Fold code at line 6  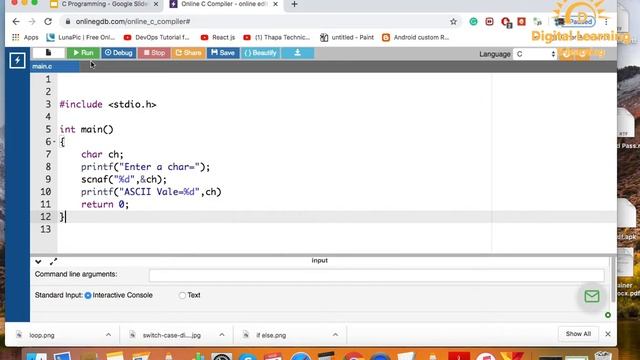coord(53,142)
